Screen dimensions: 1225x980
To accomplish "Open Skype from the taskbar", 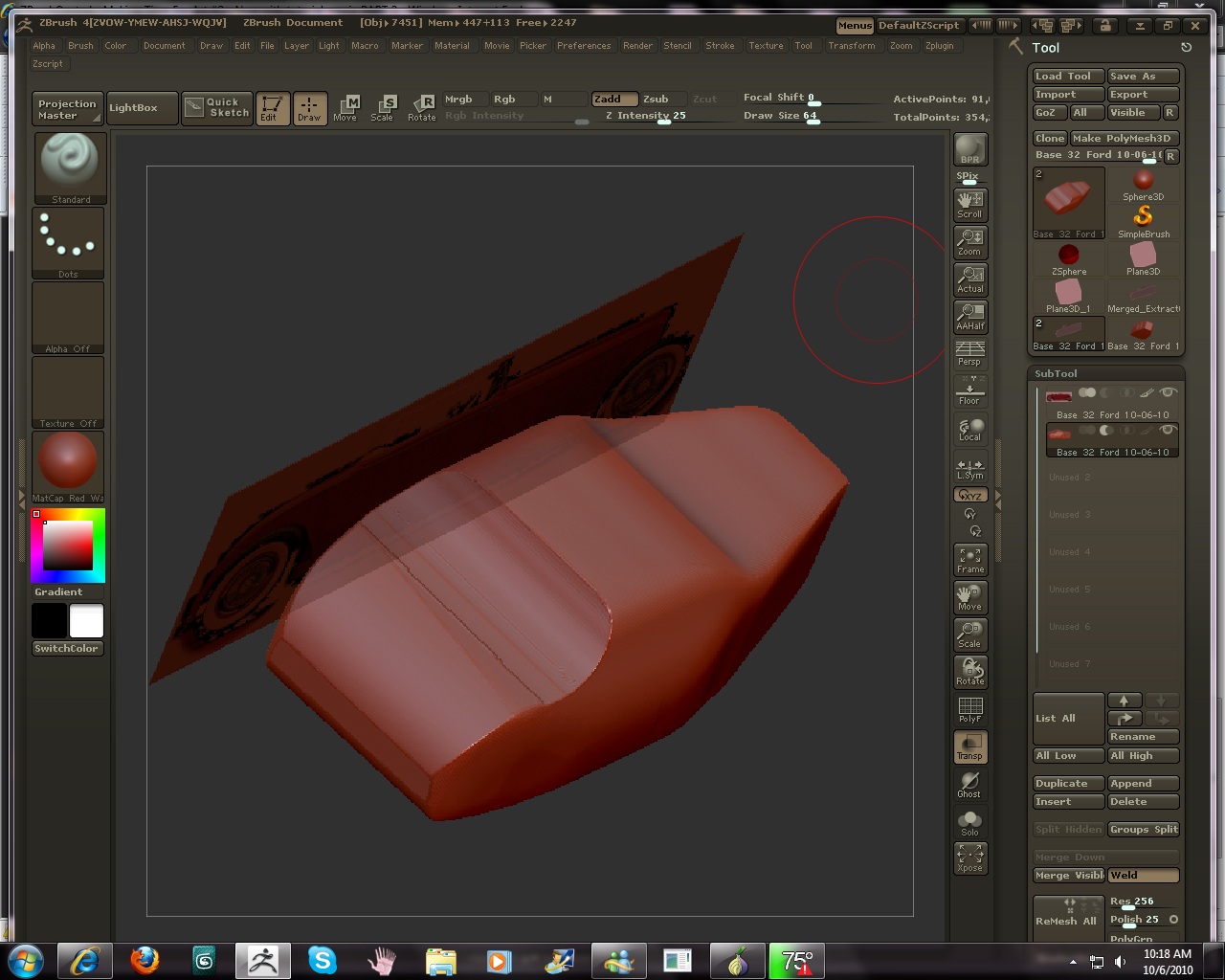I will [x=323, y=960].
